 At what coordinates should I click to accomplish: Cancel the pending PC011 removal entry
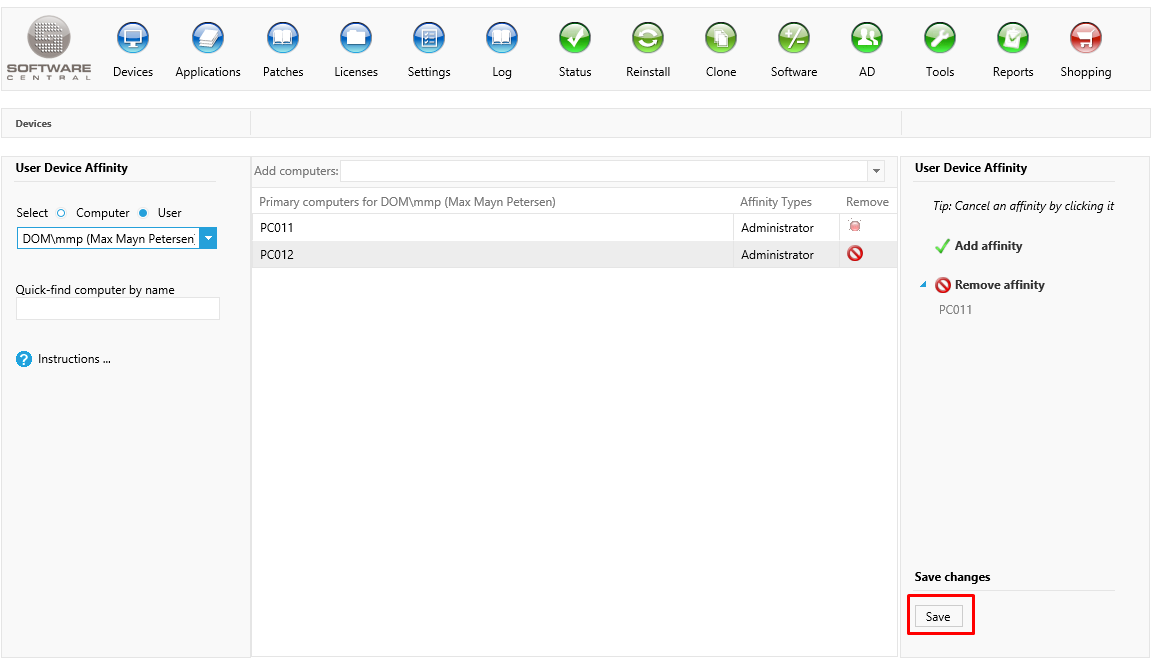point(955,310)
